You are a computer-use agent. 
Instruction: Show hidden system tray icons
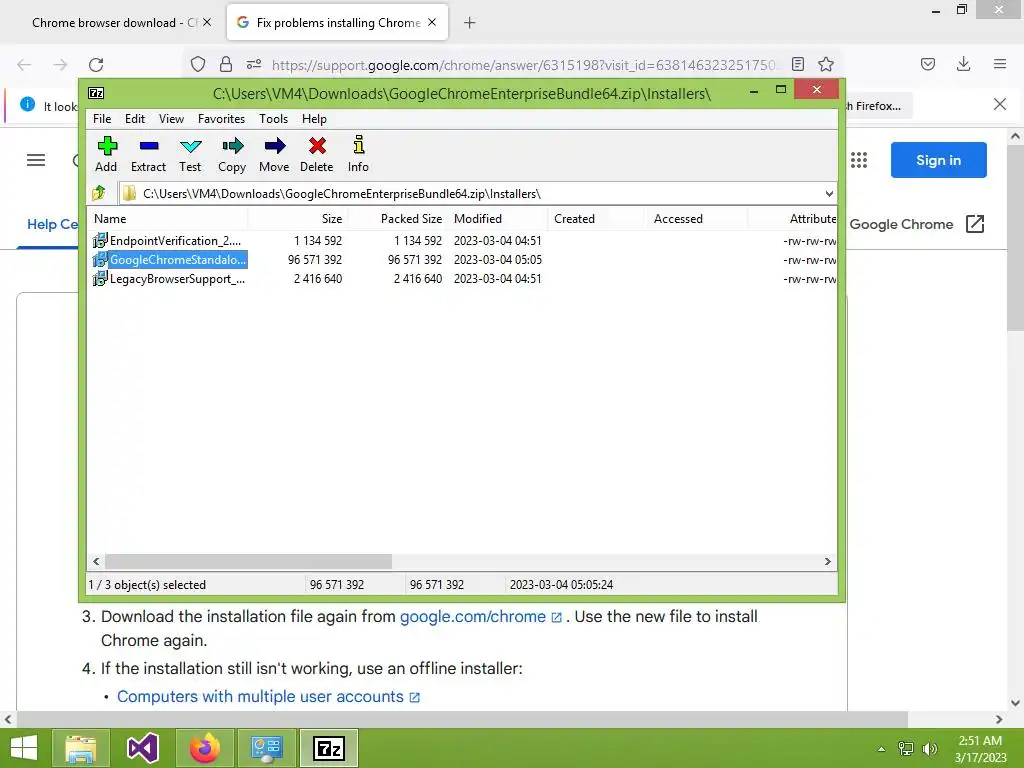pos(882,749)
